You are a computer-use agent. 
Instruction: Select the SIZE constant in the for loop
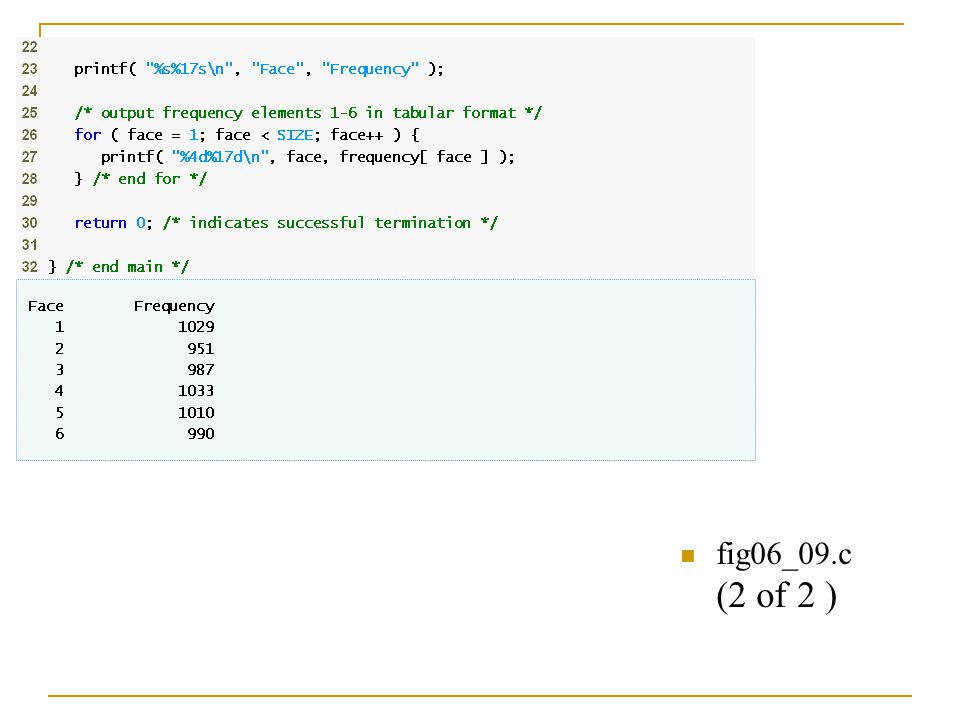point(295,135)
